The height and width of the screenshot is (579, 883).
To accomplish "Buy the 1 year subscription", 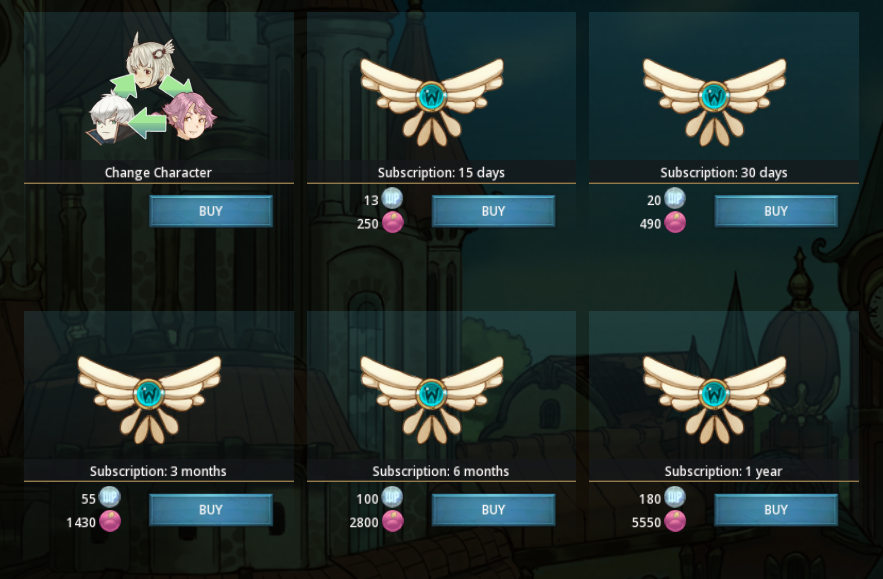I will click(x=776, y=510).
